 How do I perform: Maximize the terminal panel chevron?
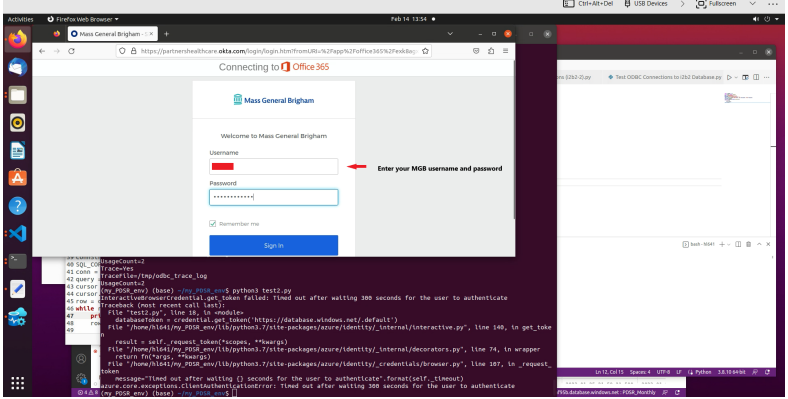tap(759, 244)
